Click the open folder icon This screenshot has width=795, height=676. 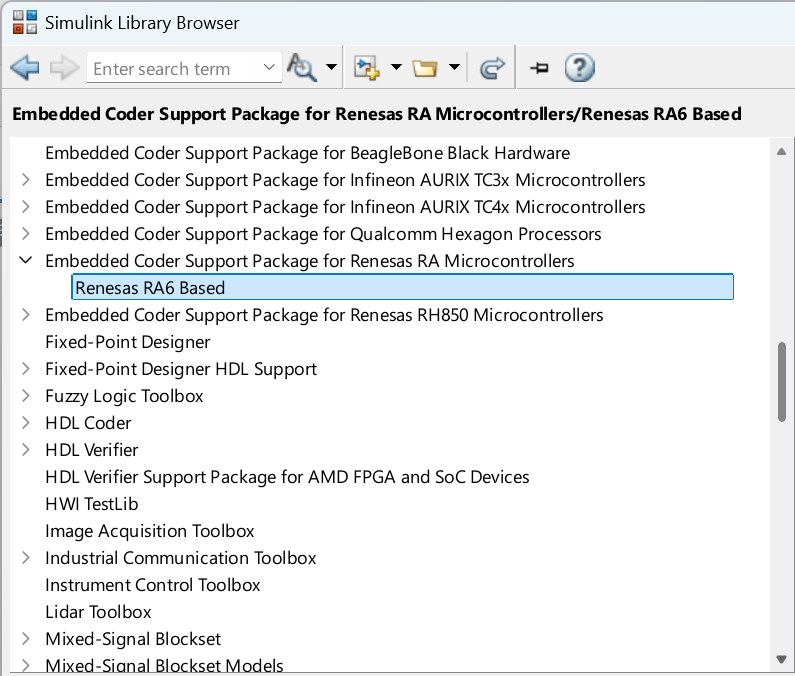click(x=426, y=68)
